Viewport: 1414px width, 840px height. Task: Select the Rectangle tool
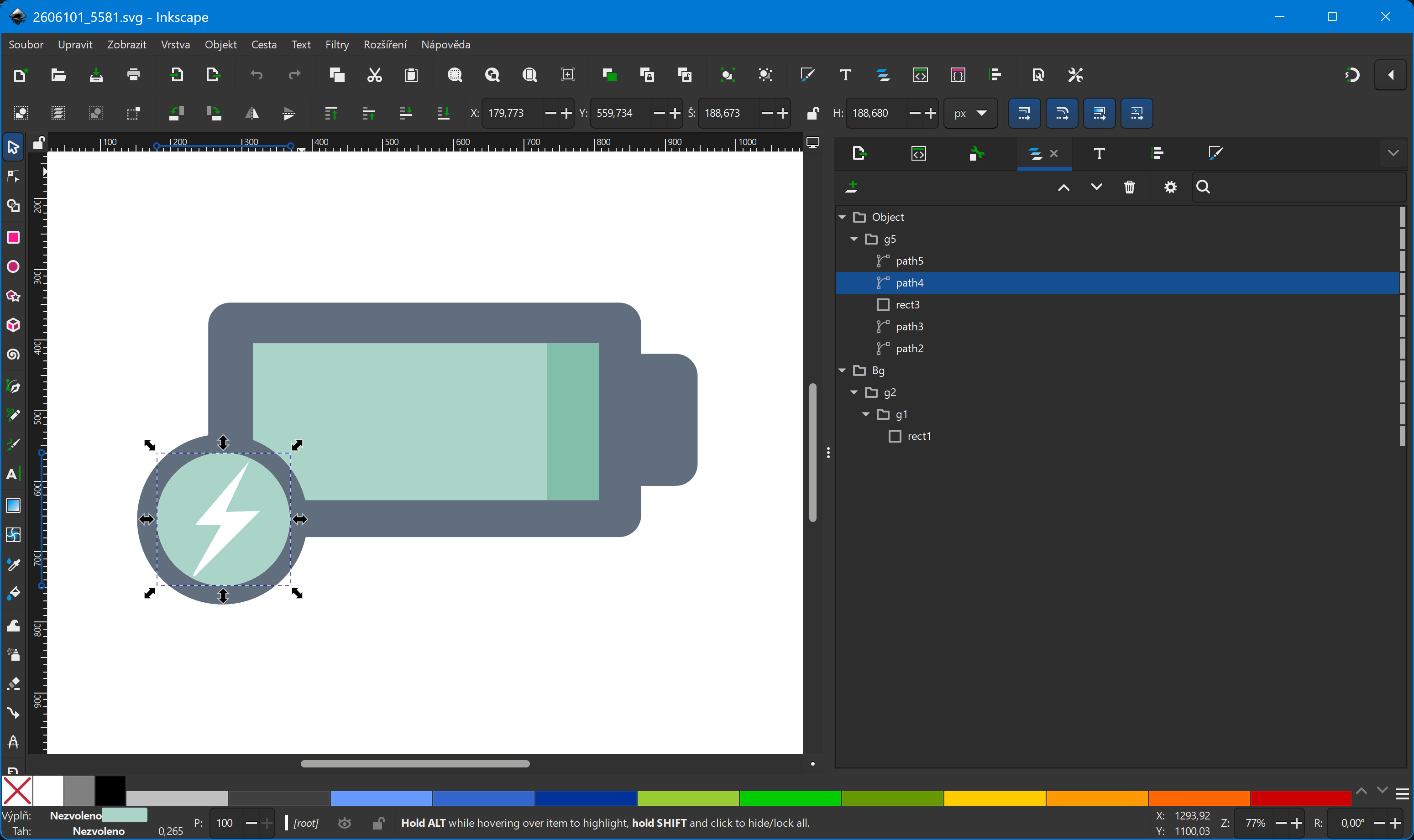(13, 237)
